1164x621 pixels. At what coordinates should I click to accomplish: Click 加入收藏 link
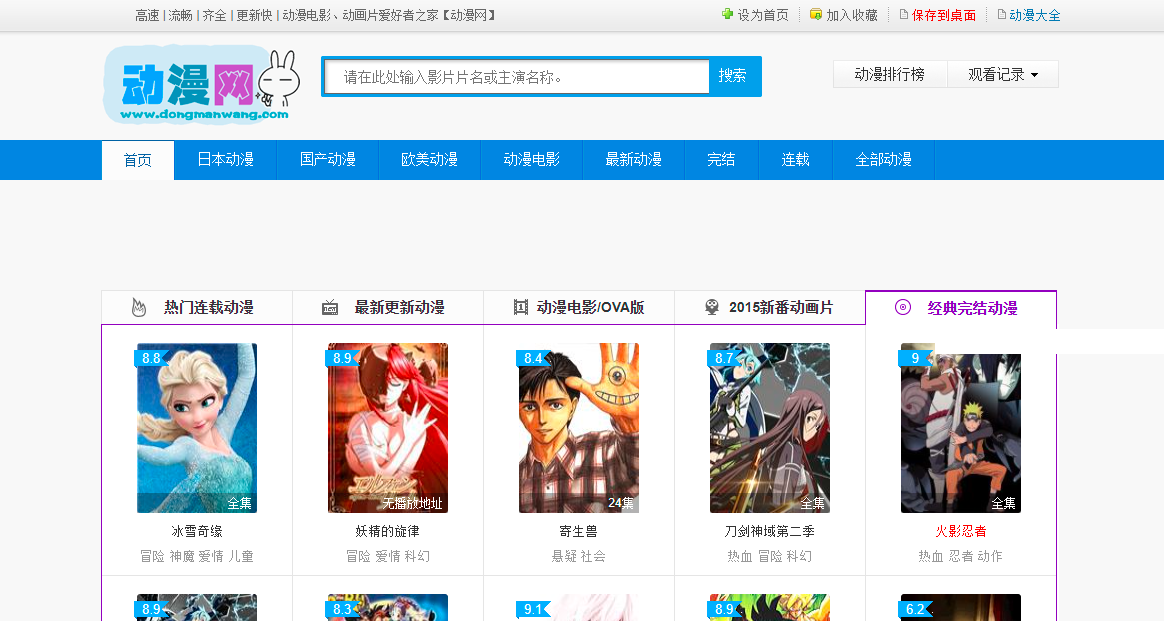(851, 15)
